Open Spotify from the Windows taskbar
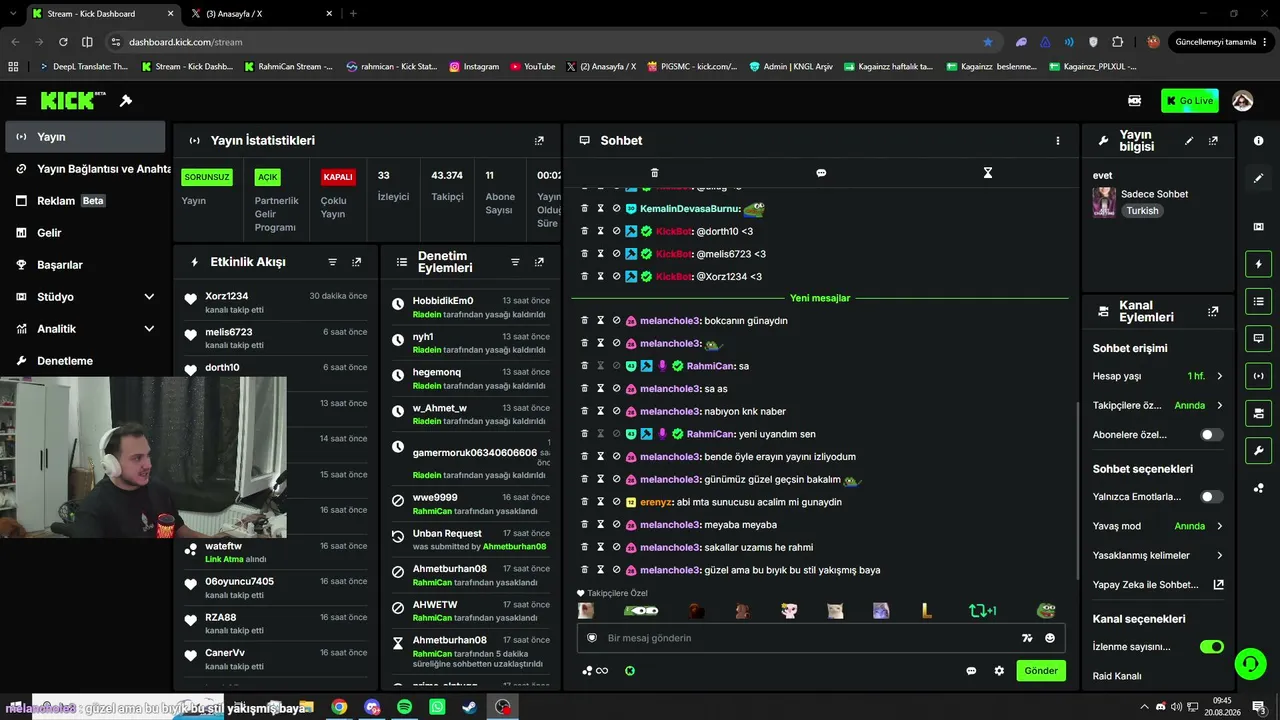 click(x=404, y=707)
